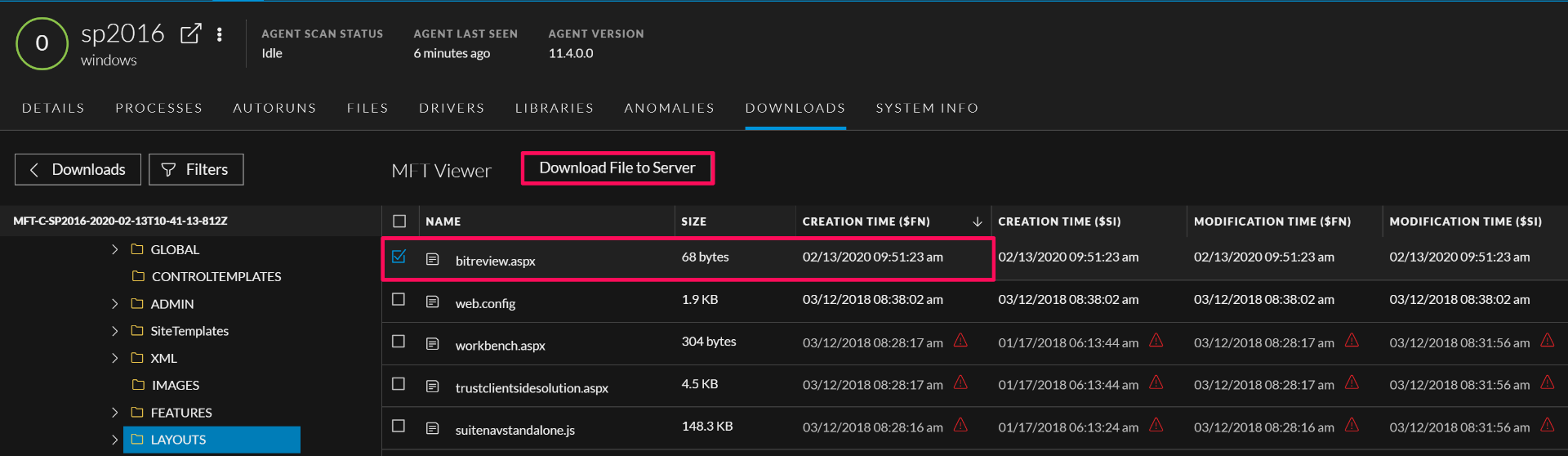The image size is (1568, 456).
Task: Go back using the Downloads button
Action: pos(78,169)
